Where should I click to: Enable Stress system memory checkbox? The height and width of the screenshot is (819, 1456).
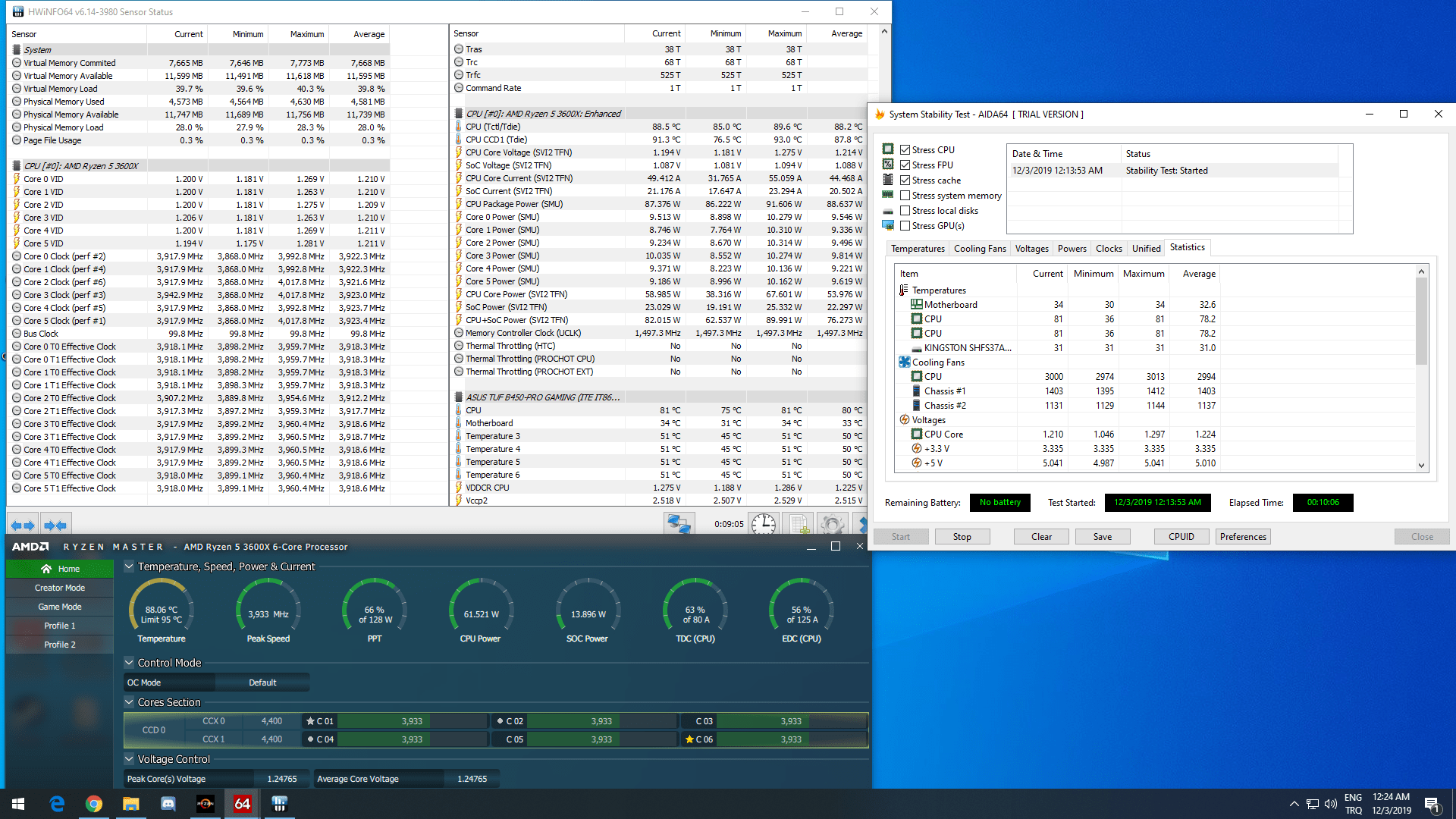tap(905, 196)
